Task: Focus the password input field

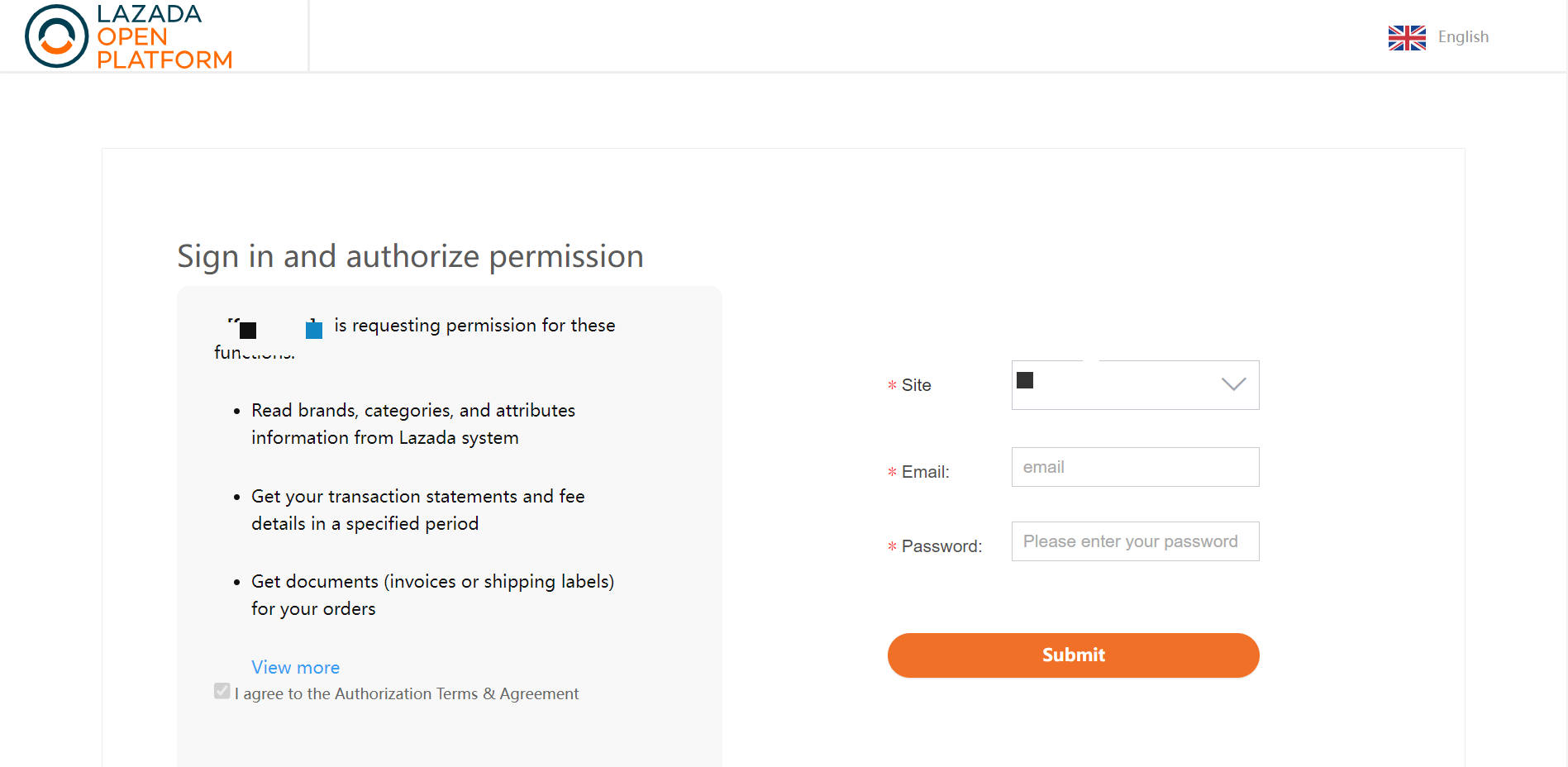Action: coord(1135,541)
